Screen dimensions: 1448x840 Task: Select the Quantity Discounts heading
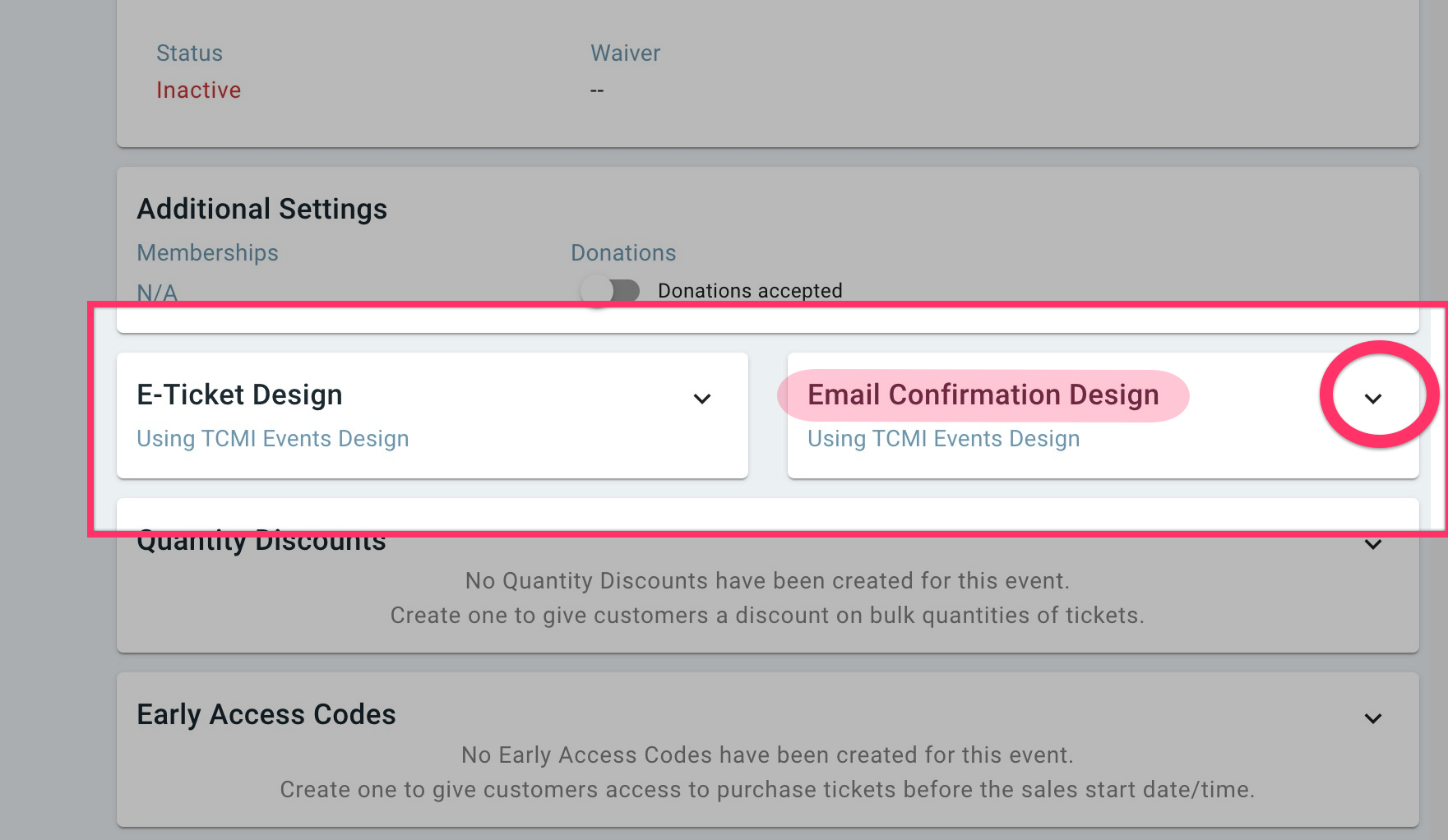coord(261,541)
